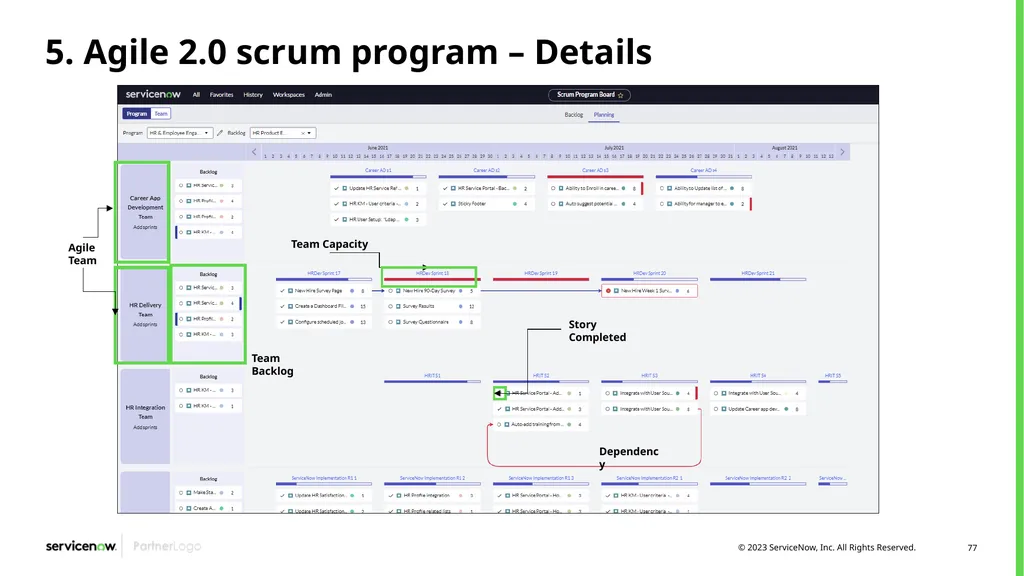The image size is (1024, 576).
Task: Click the status dot on Sticky Footer card
Action: (x=515, y=204)
